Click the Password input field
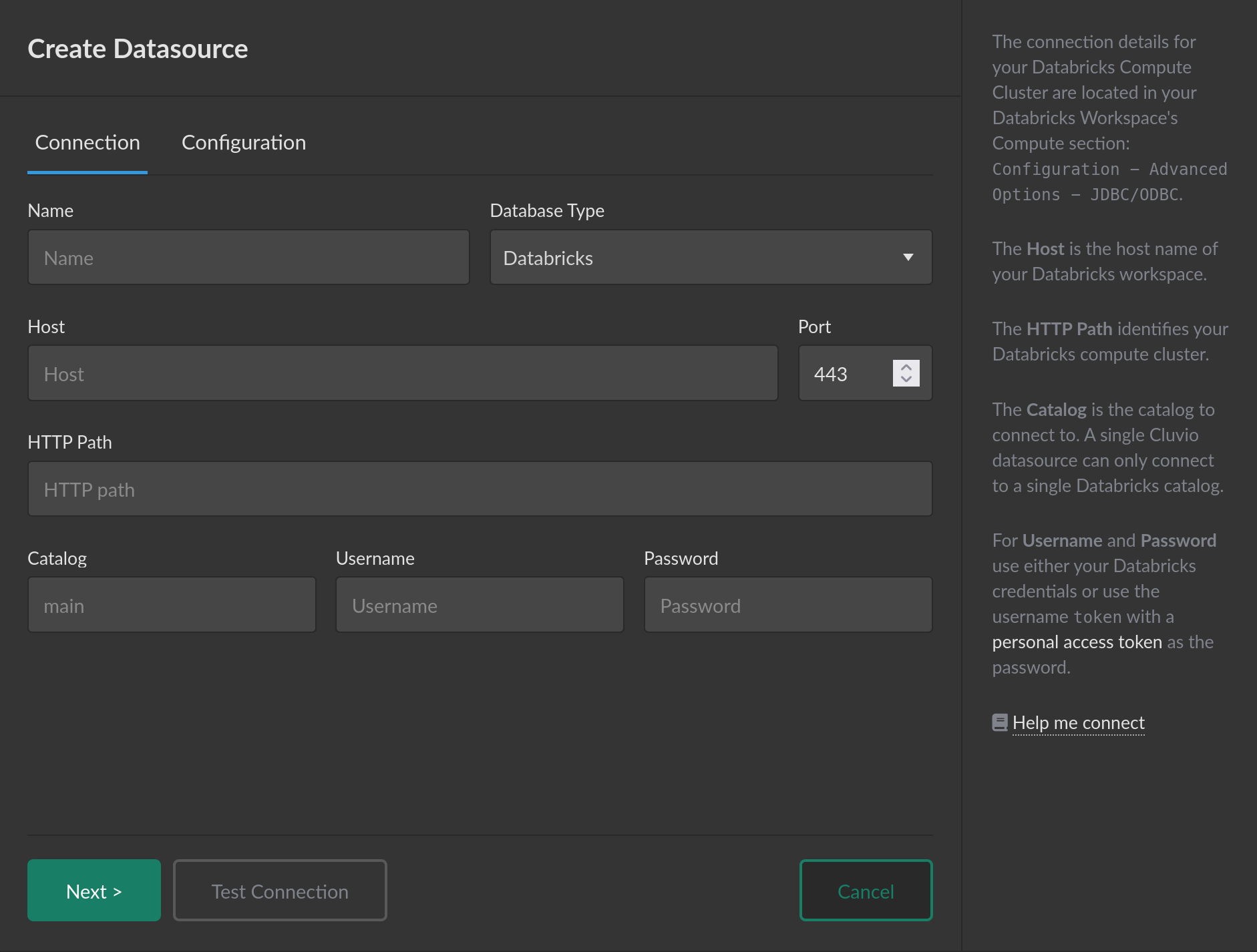Screen dimensions: 1257x952 [x=788, y=605]
